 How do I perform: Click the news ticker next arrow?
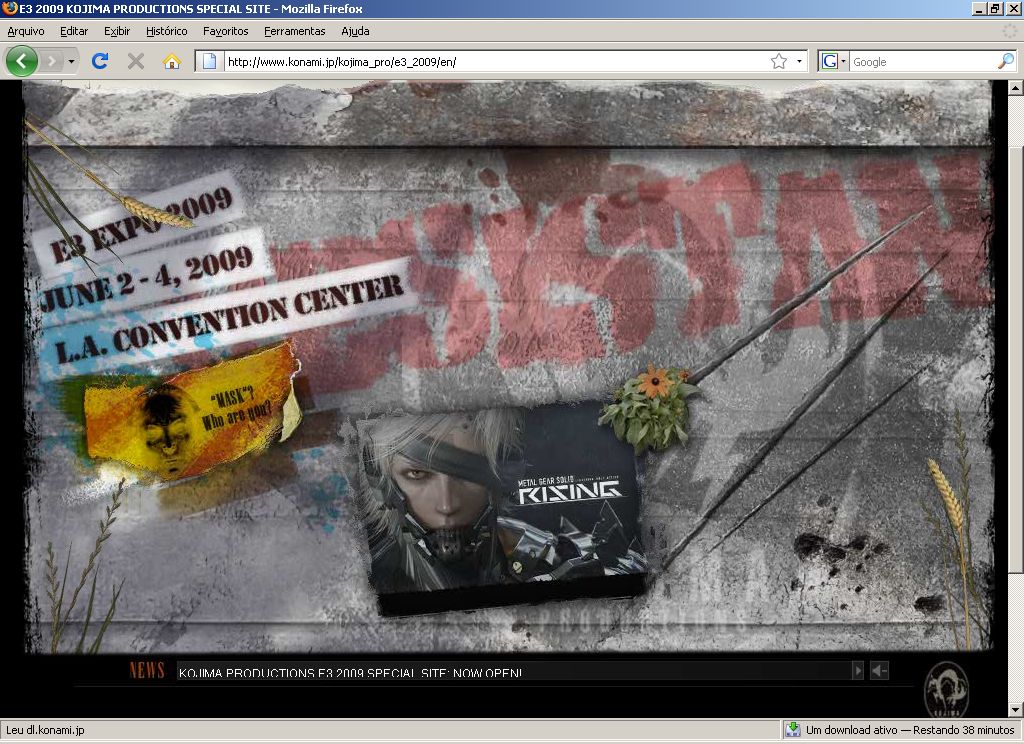click(857, 671)
